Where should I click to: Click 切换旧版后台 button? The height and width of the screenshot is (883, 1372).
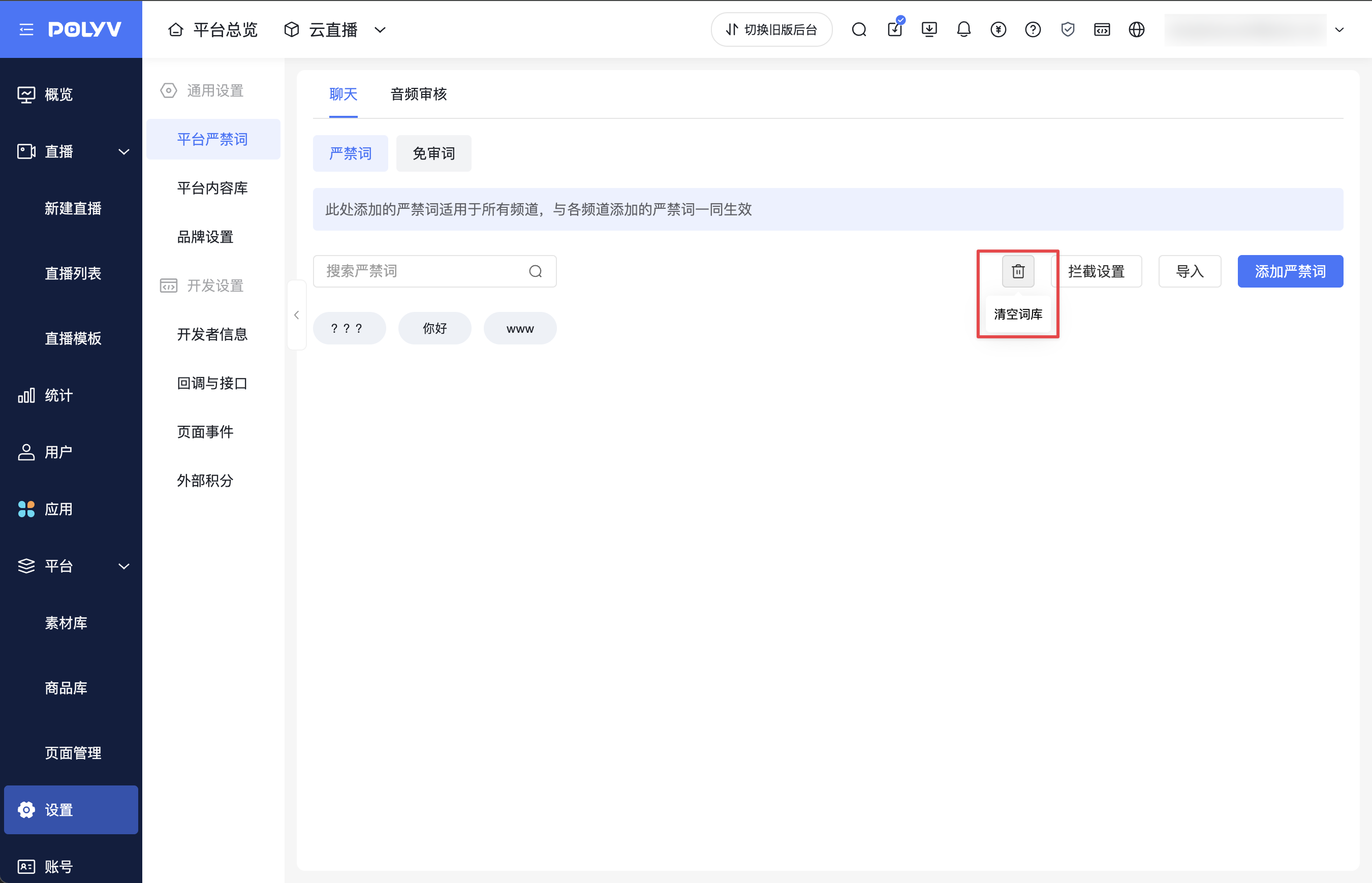(771, 29)
